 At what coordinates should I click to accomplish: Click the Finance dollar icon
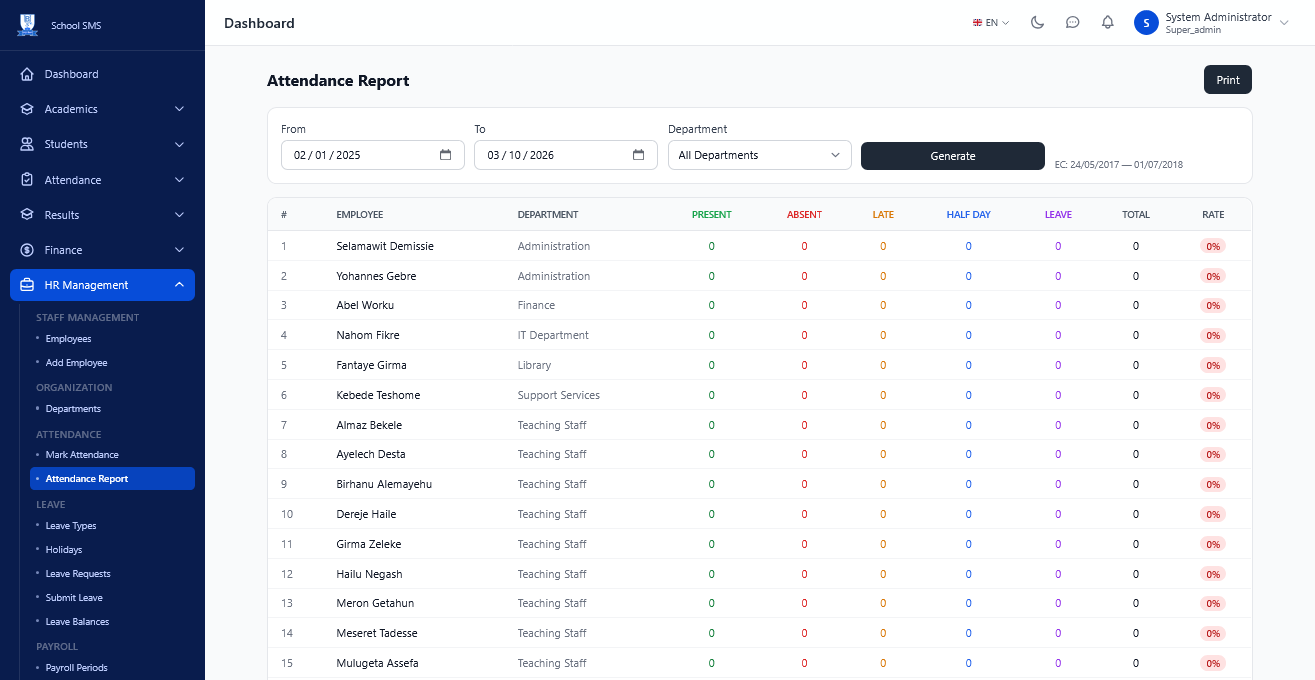coord(27,250)
